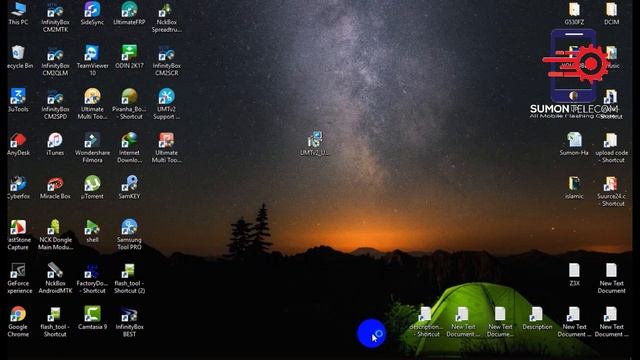Open the FactoryDo... Shortcut icon

[x=92, y=278]
